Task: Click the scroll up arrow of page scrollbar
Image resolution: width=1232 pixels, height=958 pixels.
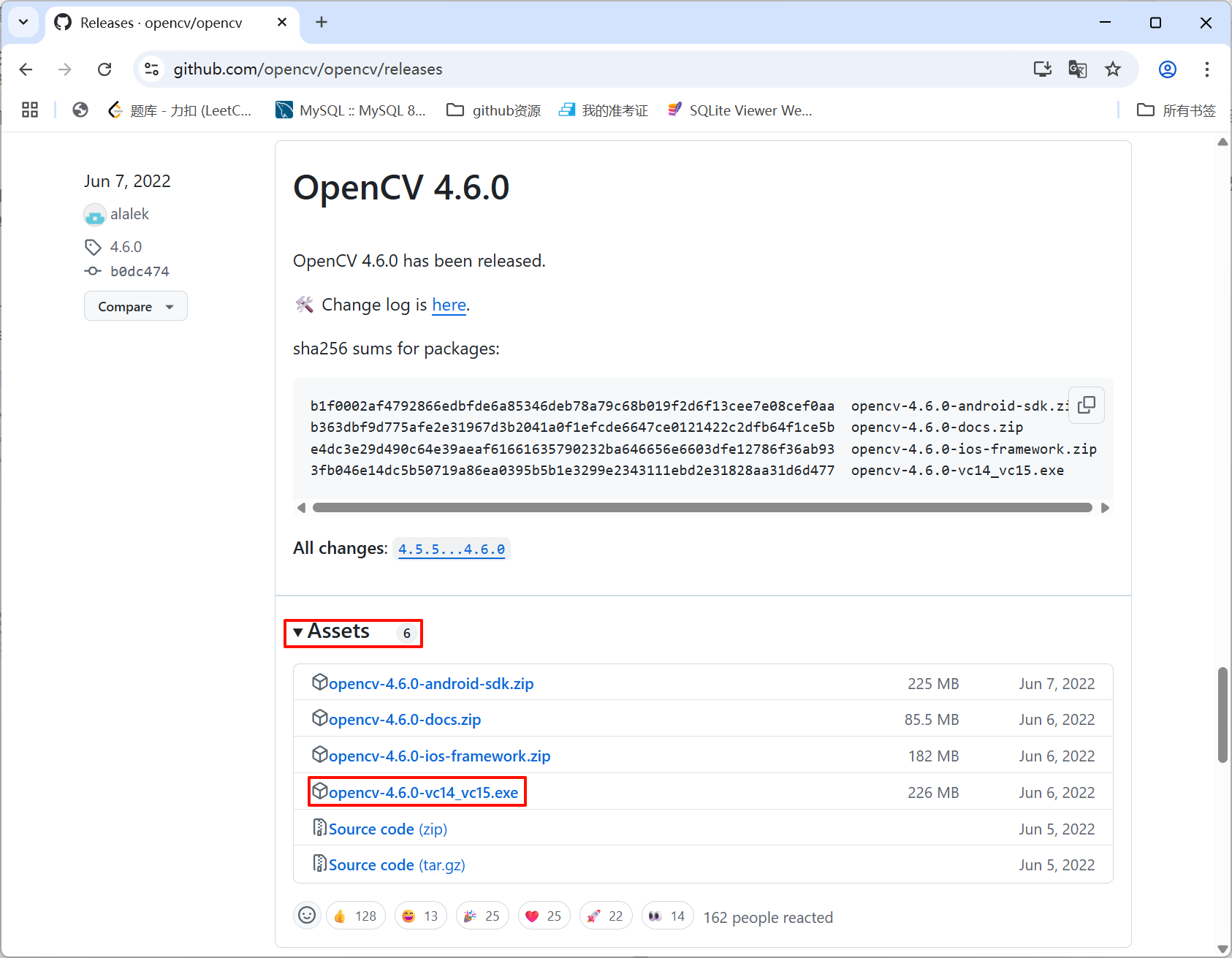Action: click(x=1223, y=142)
